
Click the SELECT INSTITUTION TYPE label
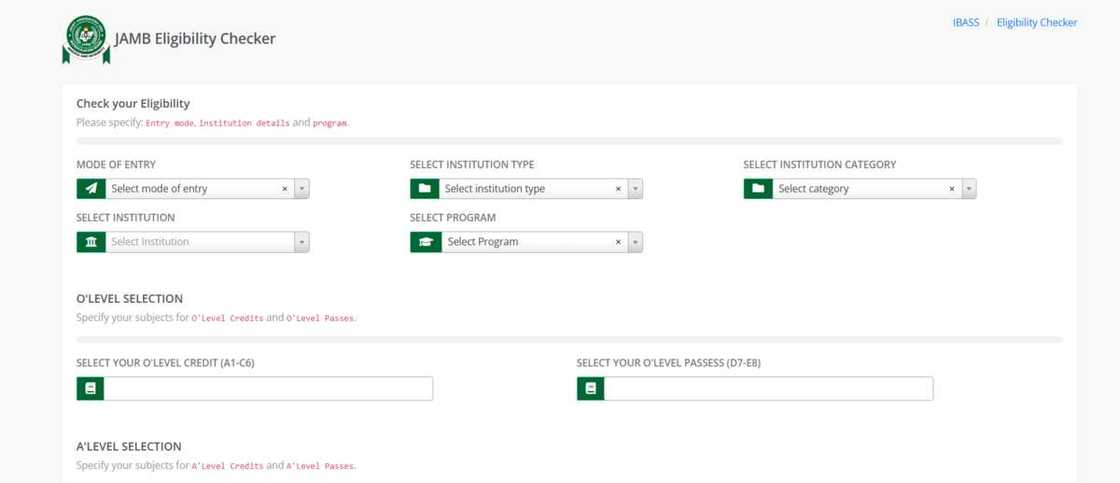tap(471, 164)
